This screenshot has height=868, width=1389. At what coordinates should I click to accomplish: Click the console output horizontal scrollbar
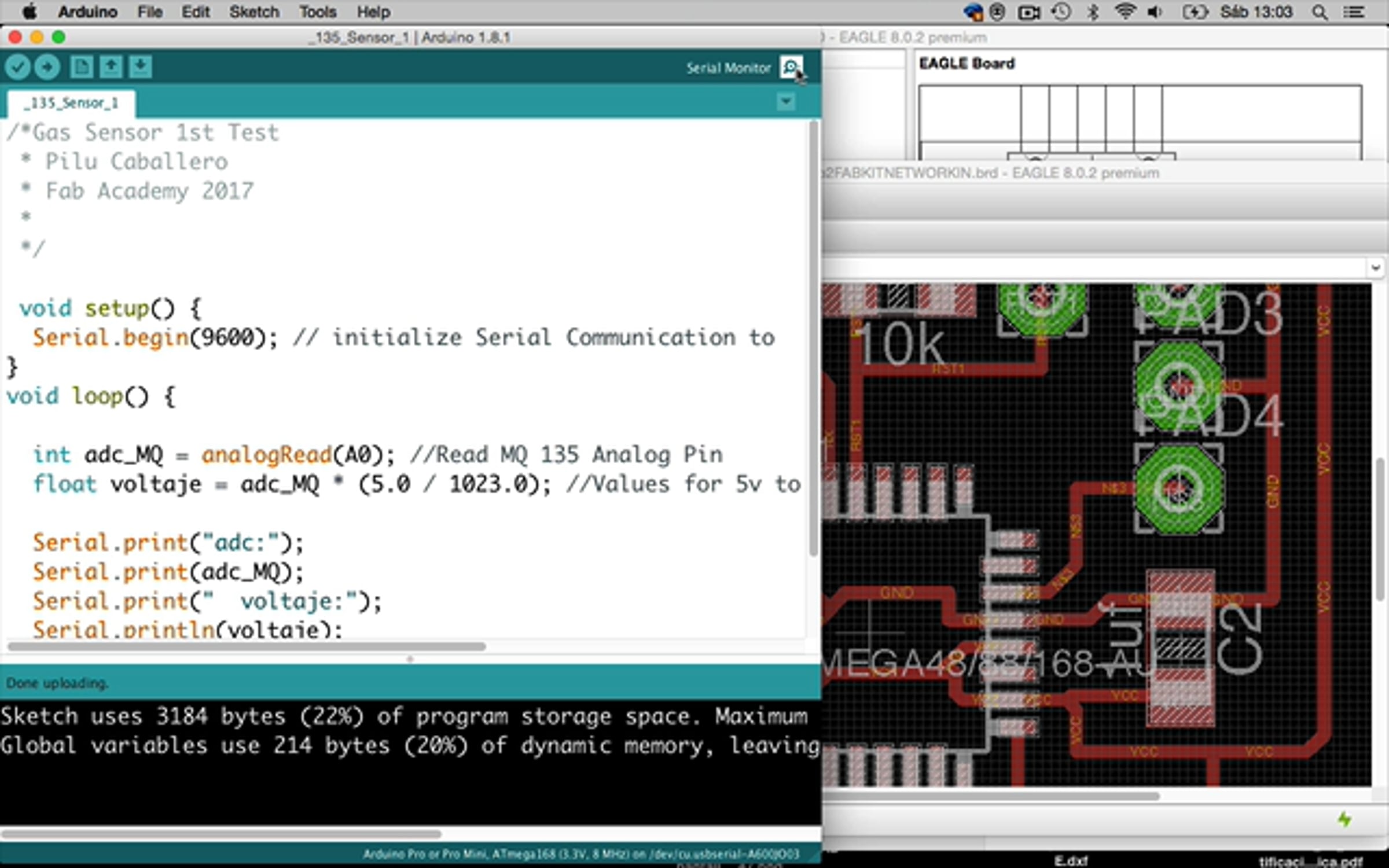[x=220, y=834]
